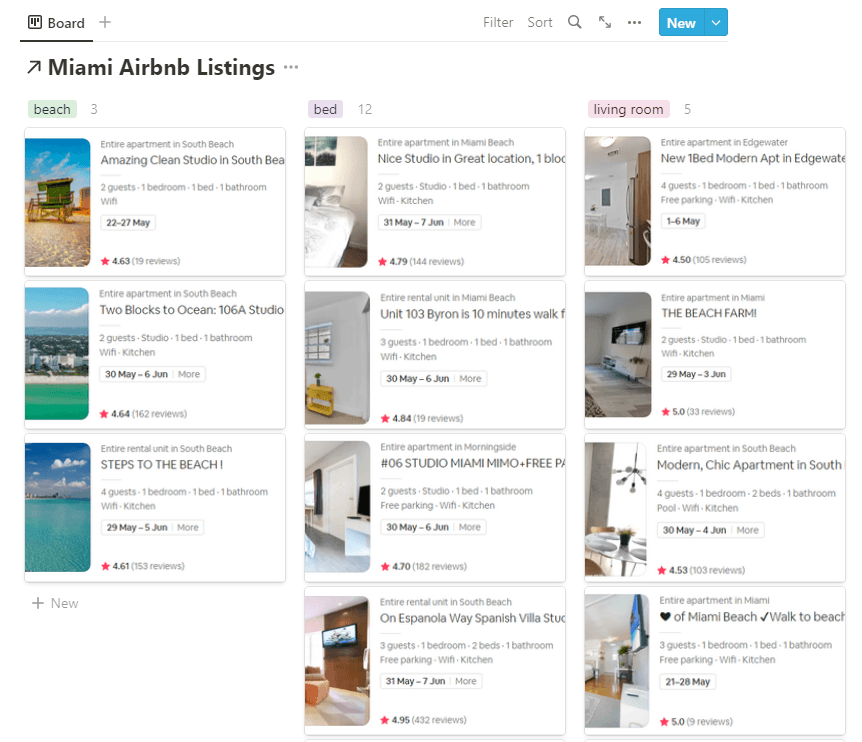Click the photo thumbnail on STEPS TO THE BEACH
The height and width of the screenshot is (742, 862).
57,507
